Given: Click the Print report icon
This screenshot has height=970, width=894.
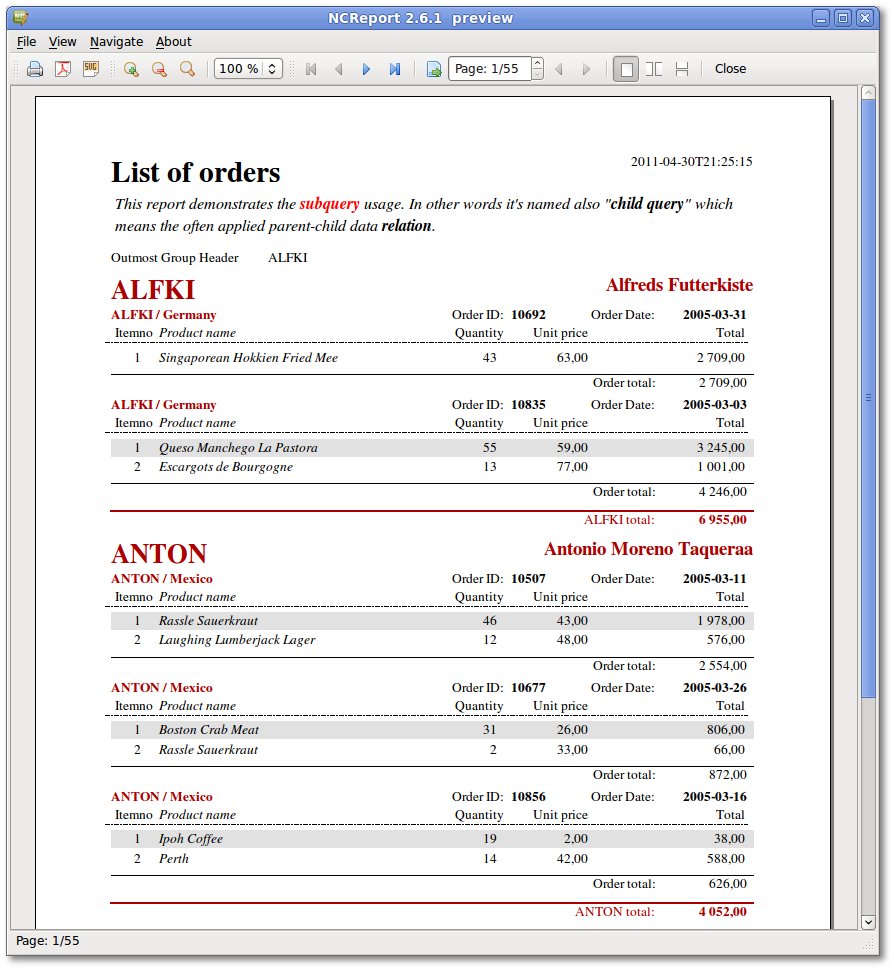Looking at the screenshot, I should tap(35, 69).
